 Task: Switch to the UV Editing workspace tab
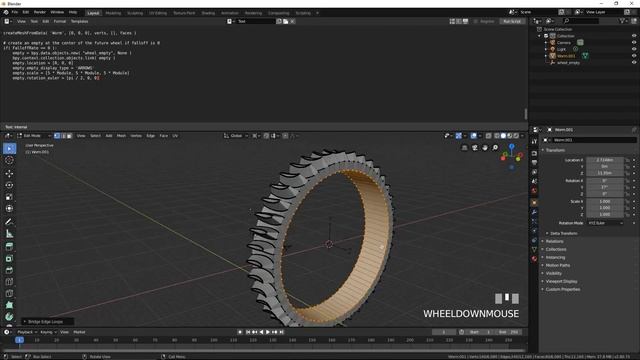tap(158, 13)
